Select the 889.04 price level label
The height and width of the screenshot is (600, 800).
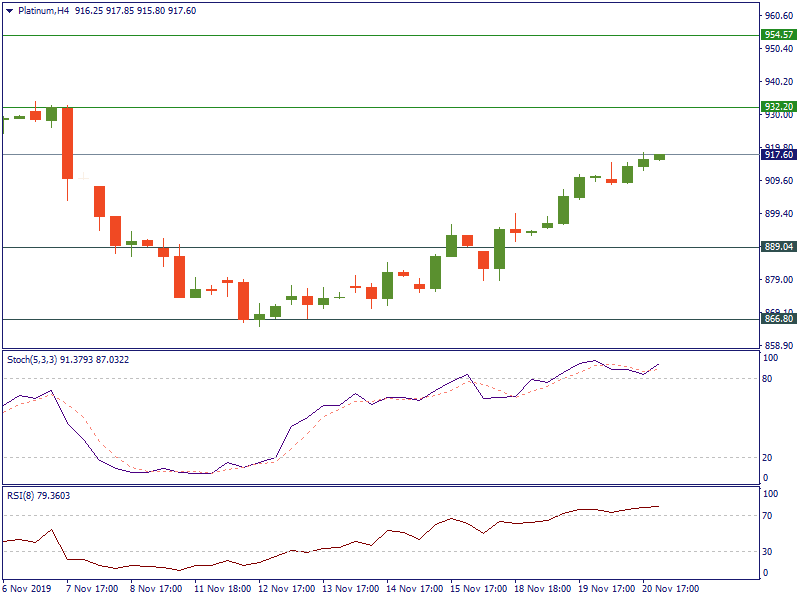(x=778, y=247)
